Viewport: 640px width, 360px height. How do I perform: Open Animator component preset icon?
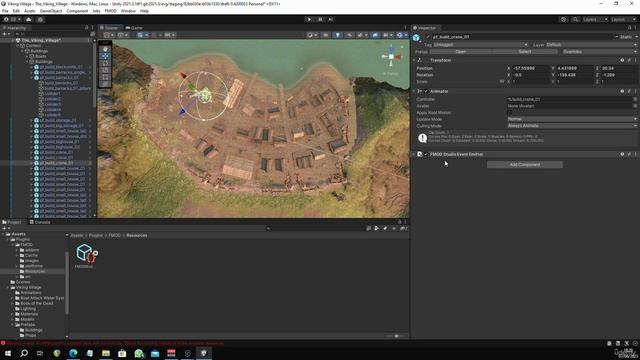tap(629, 91)
